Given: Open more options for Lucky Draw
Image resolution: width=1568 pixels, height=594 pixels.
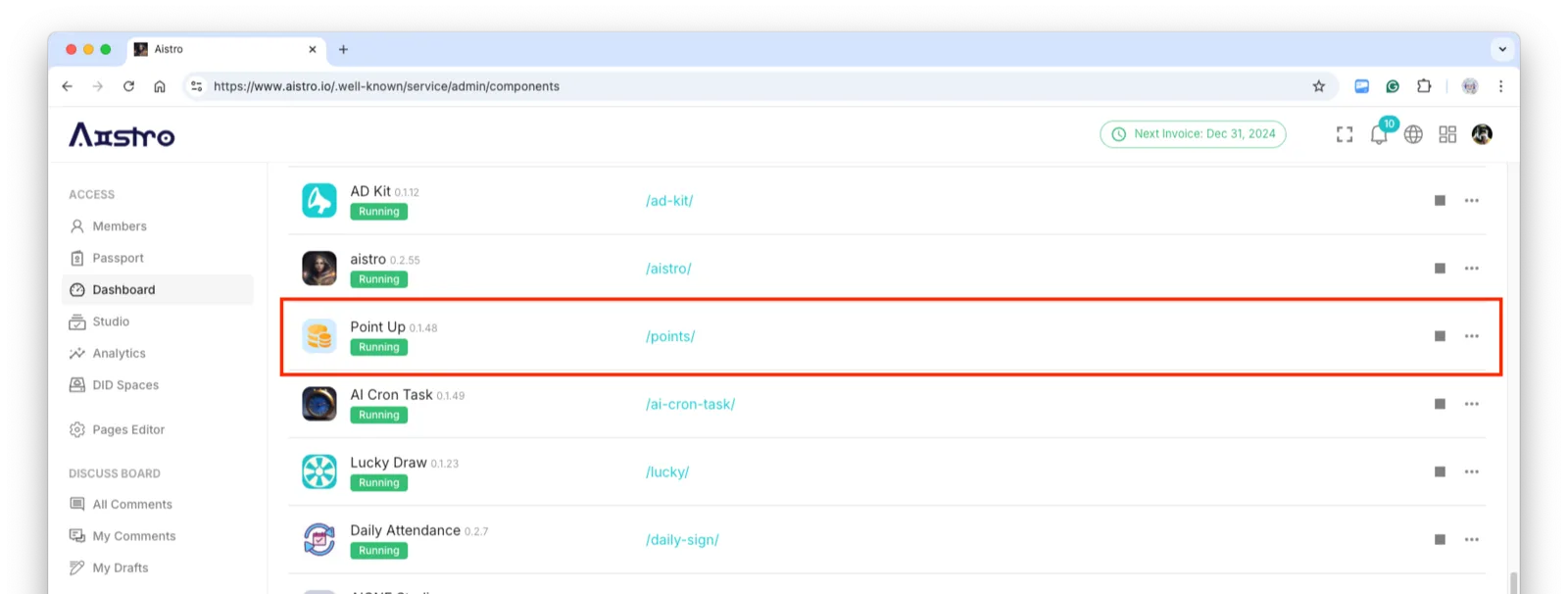Looking at the screenshot, I should (x=1472, y=471).
